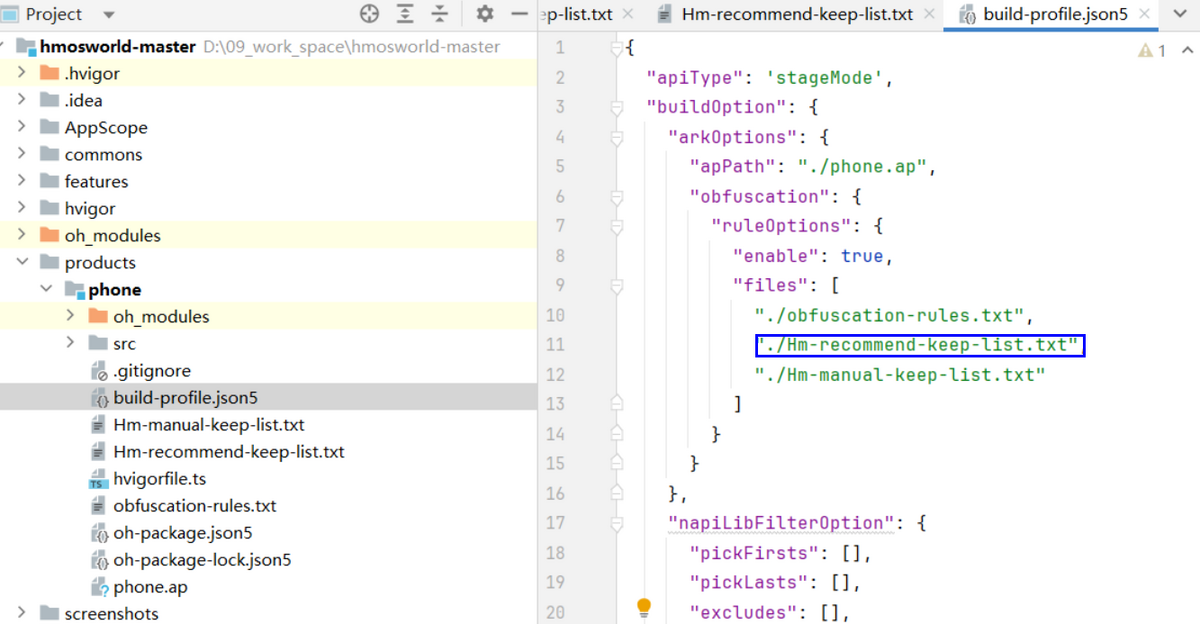The height and width of the screenshot is (624, 1200).
Task: Open obfuscation-rules.txt in project tree
Action: click(194, 506)
